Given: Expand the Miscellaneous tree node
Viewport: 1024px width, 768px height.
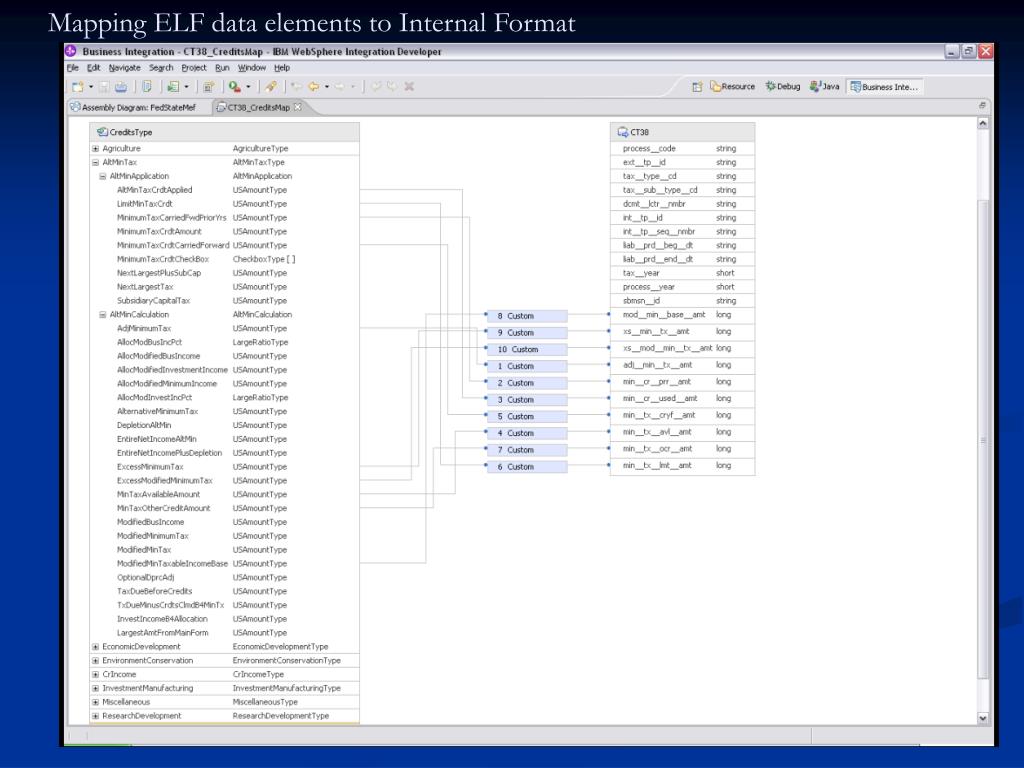Looking at the screenshot, I should coord(95,702).
